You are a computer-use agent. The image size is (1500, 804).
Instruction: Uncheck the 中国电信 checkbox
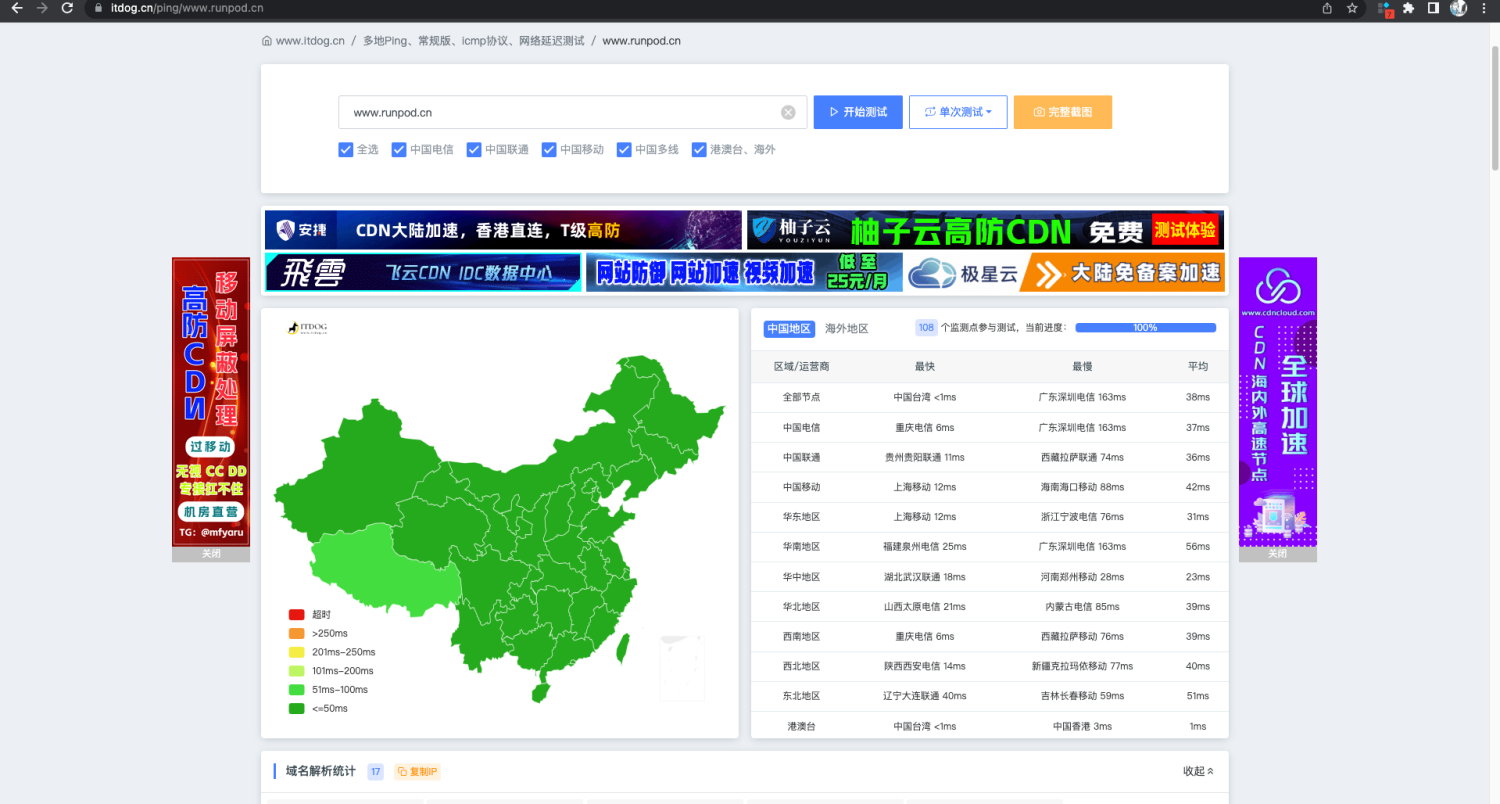tap(399, 150)
